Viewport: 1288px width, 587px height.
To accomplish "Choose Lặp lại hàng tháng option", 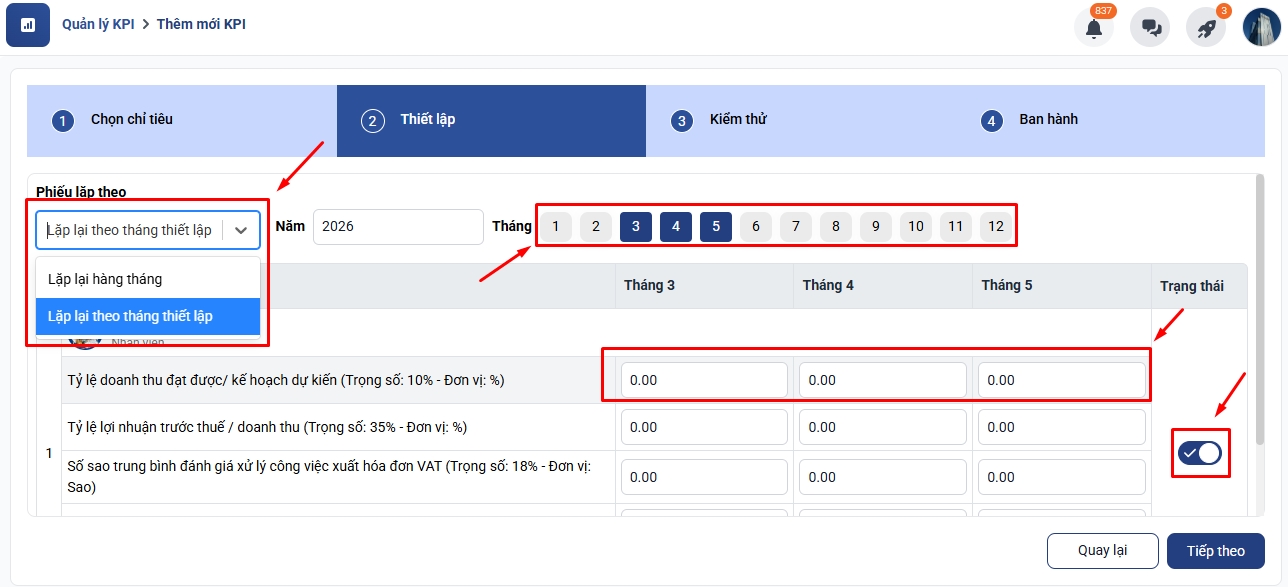I will click(x=105, y=279).
